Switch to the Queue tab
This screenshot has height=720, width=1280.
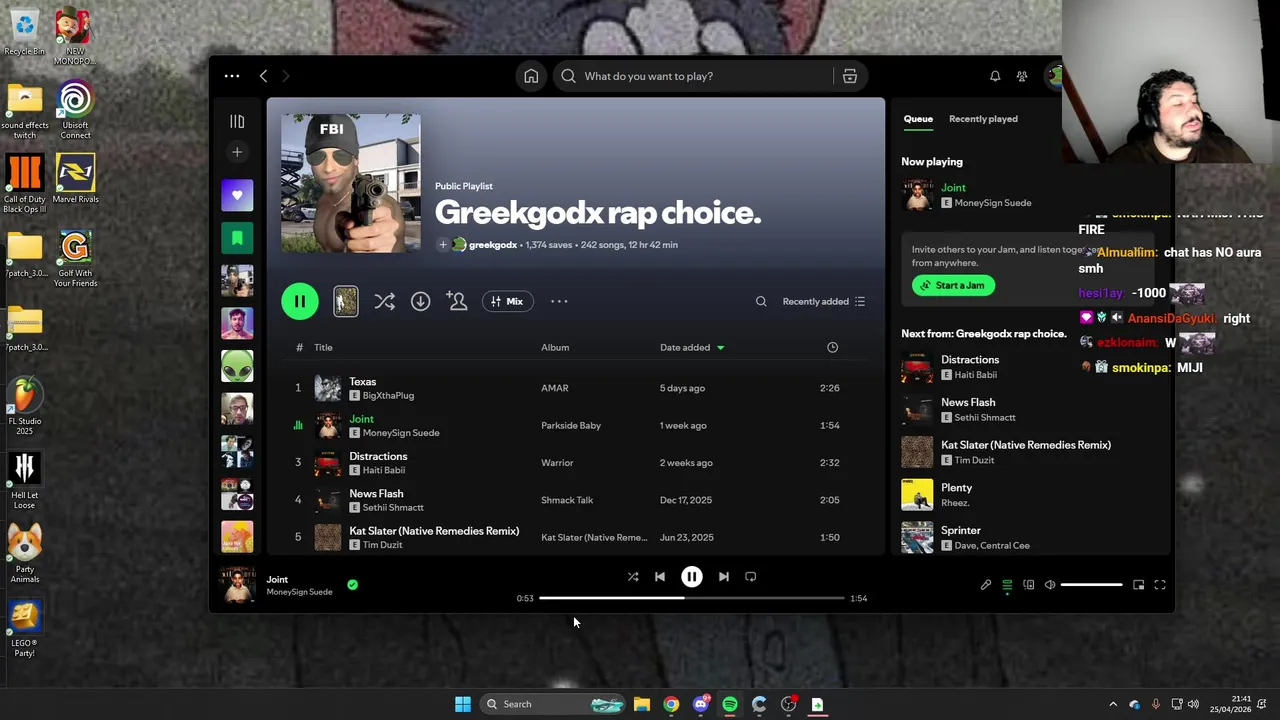918,118
